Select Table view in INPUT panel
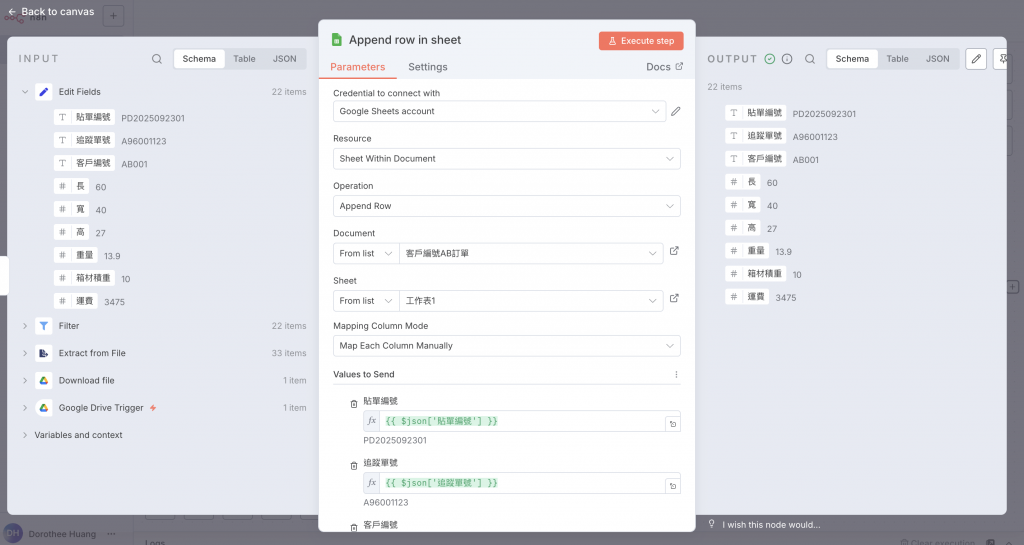Image resolution: width=1024 pixels, height=545 pixels. click(244, 59)
